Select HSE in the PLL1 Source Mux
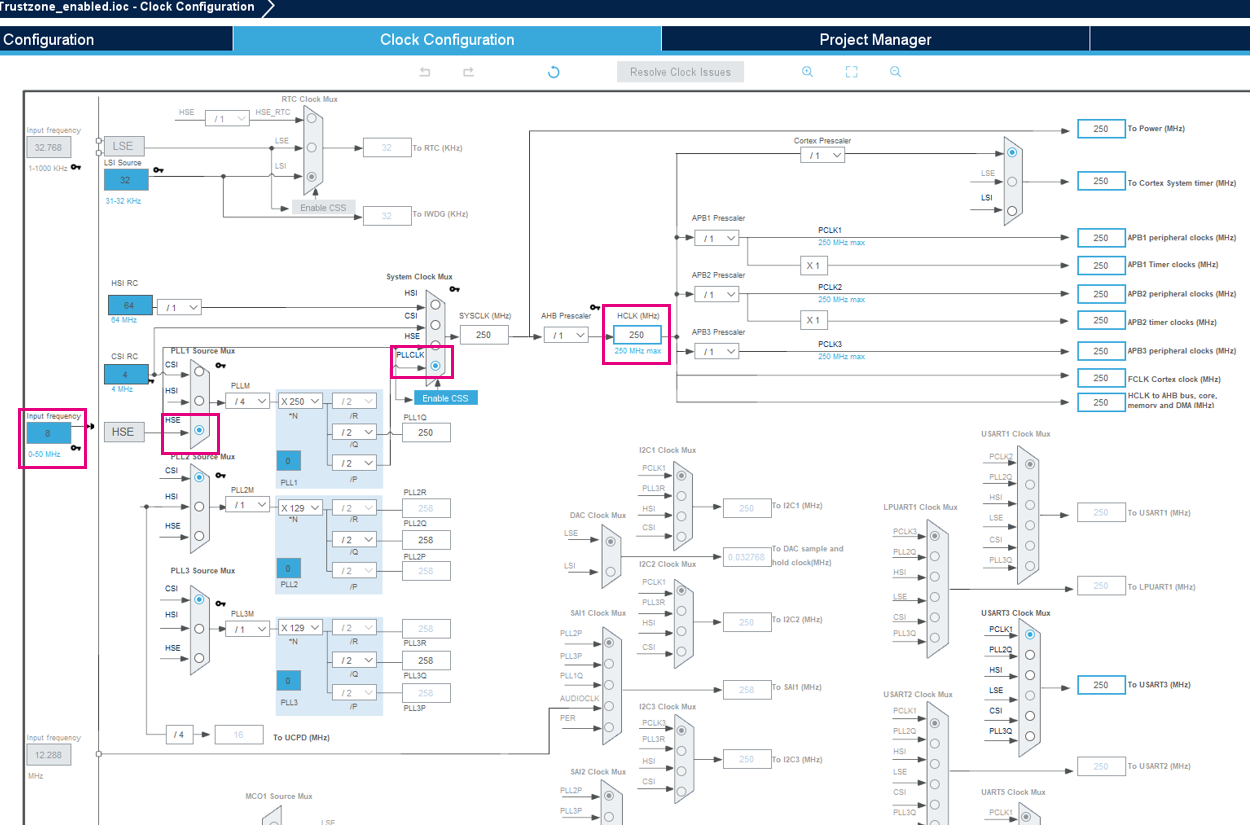This screenshot has height=829, width=1250. [x=199, y=429]
